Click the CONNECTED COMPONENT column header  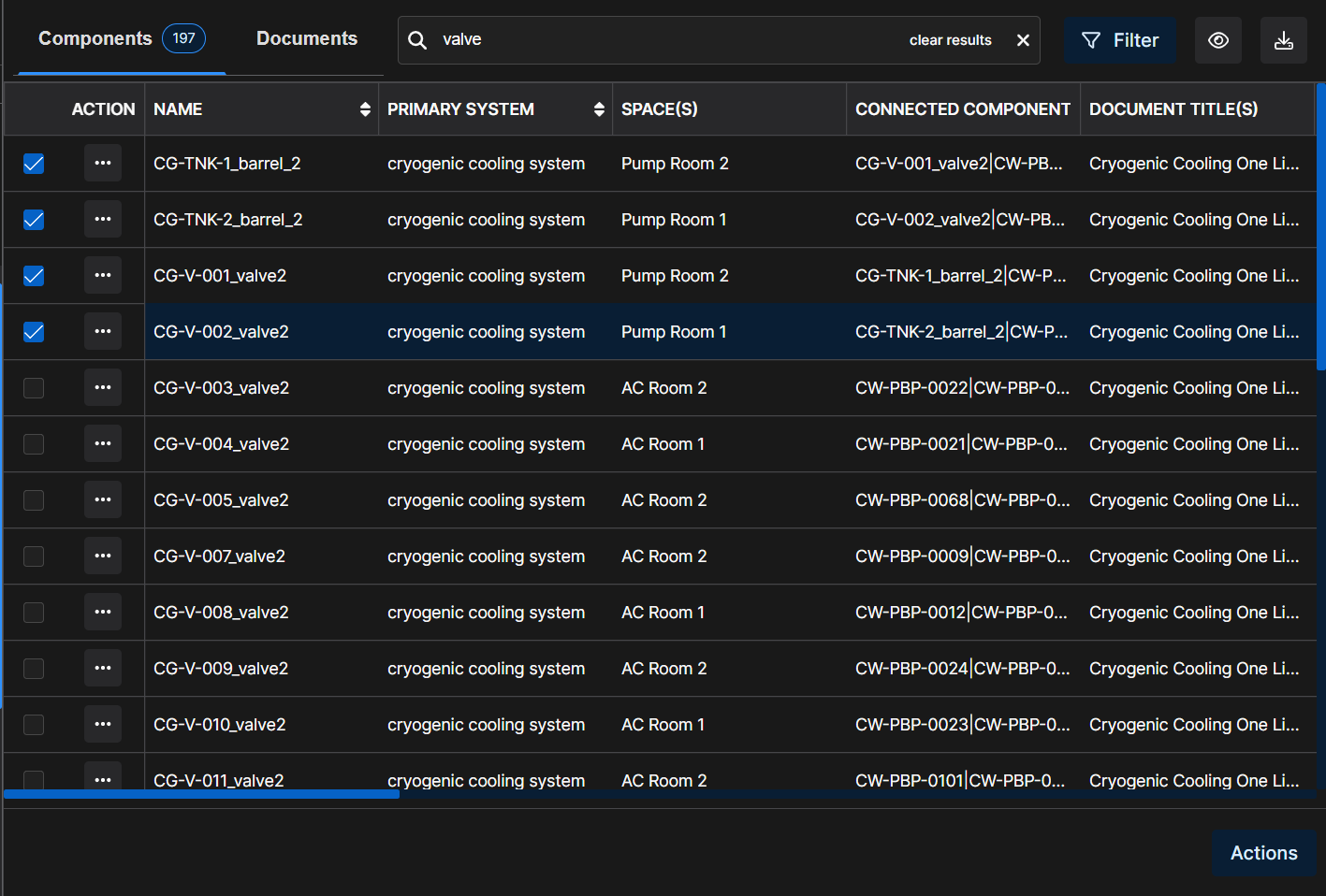963,109
